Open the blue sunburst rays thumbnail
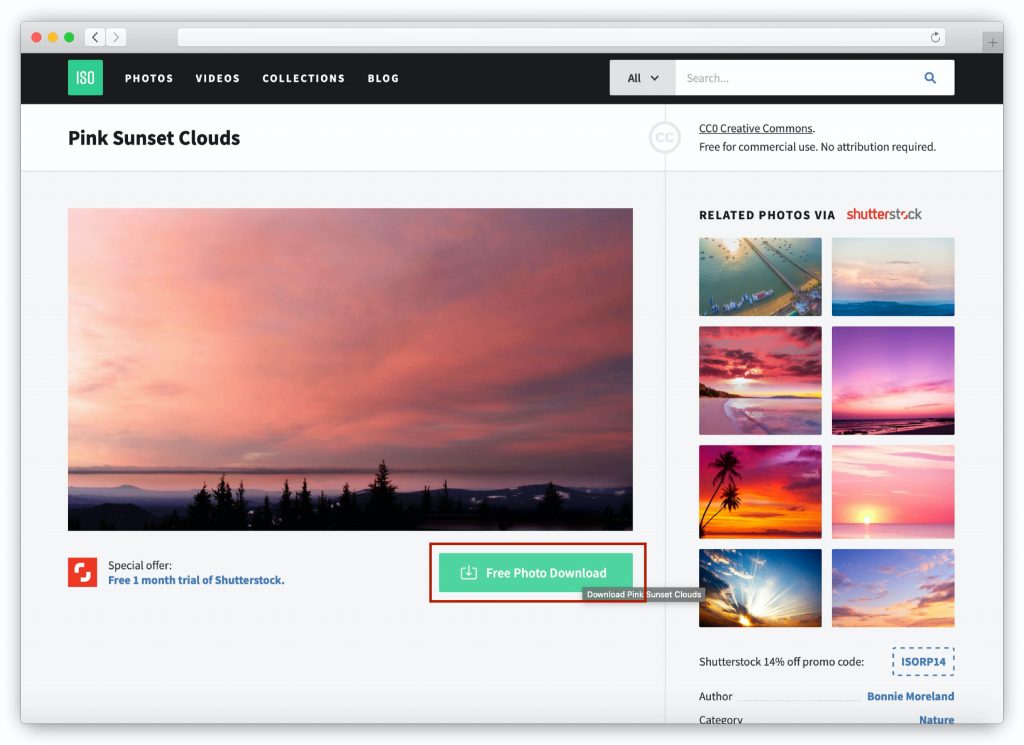1024x745 pixels. (x=760, y=588)
